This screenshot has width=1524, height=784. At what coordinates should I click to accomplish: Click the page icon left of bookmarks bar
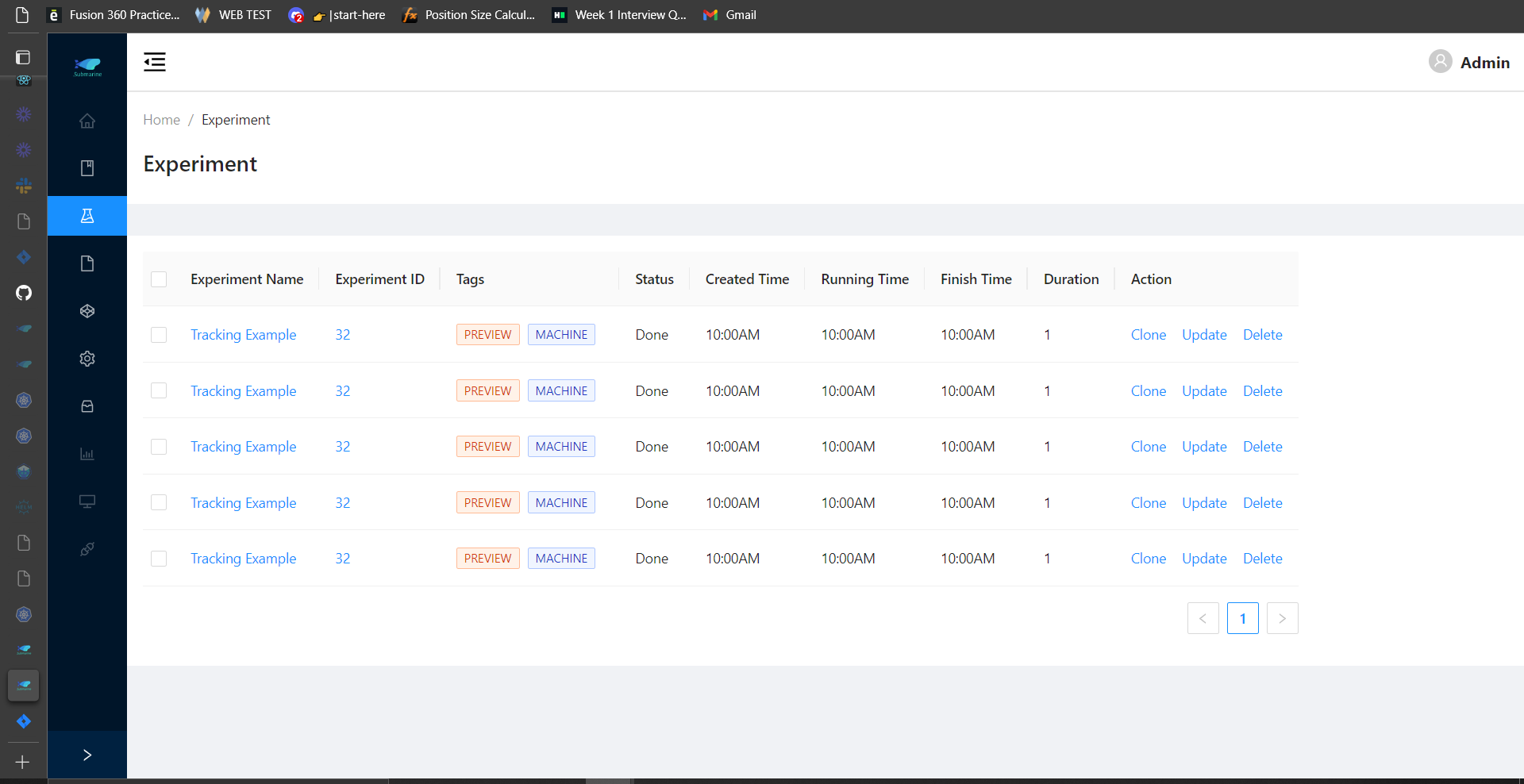point(22,15)
